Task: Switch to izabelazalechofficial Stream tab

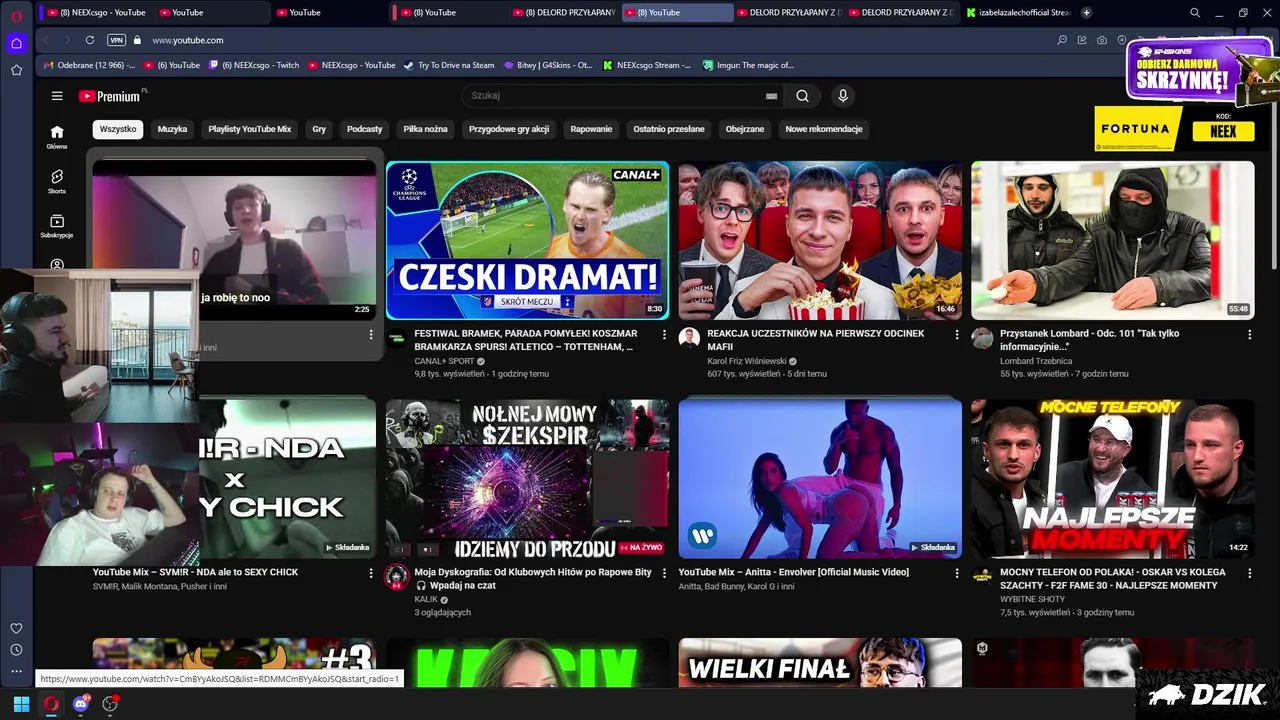Action: pyautogui.click(x=1018, y=12)
